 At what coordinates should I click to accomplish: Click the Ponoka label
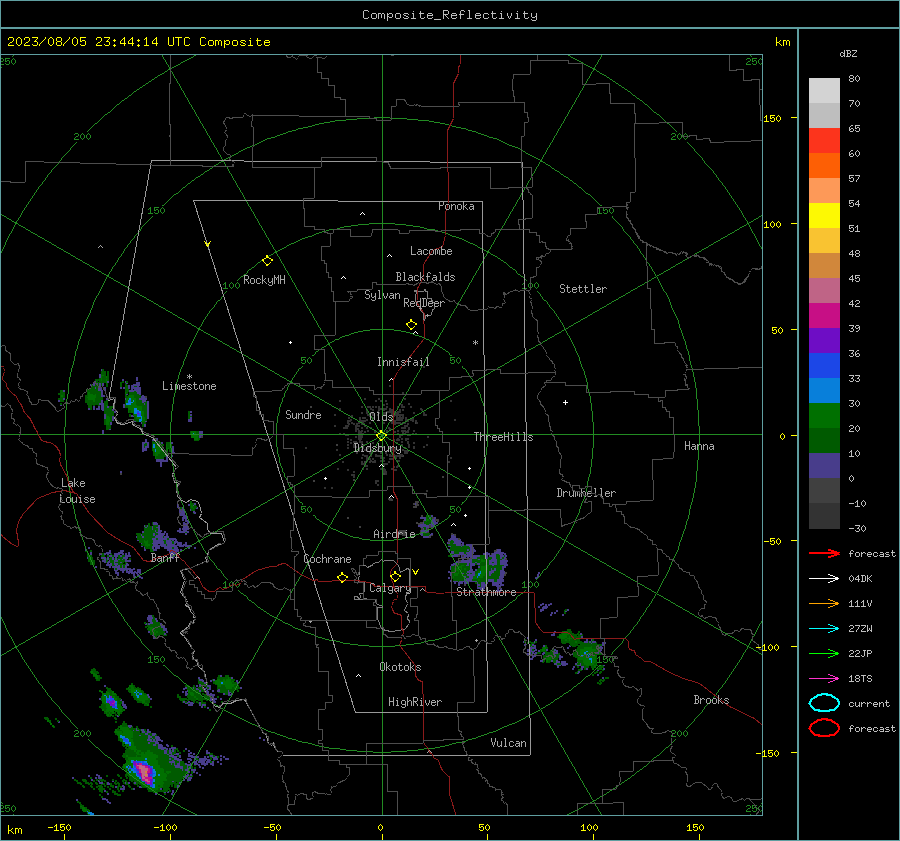[x=456, y=206]
